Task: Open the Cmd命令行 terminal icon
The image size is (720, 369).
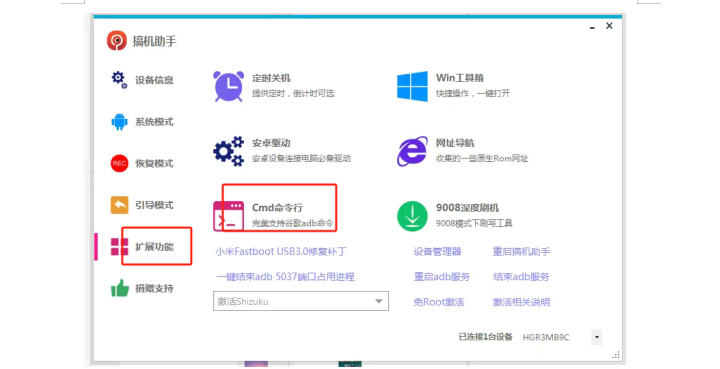Action: [228, 216]
